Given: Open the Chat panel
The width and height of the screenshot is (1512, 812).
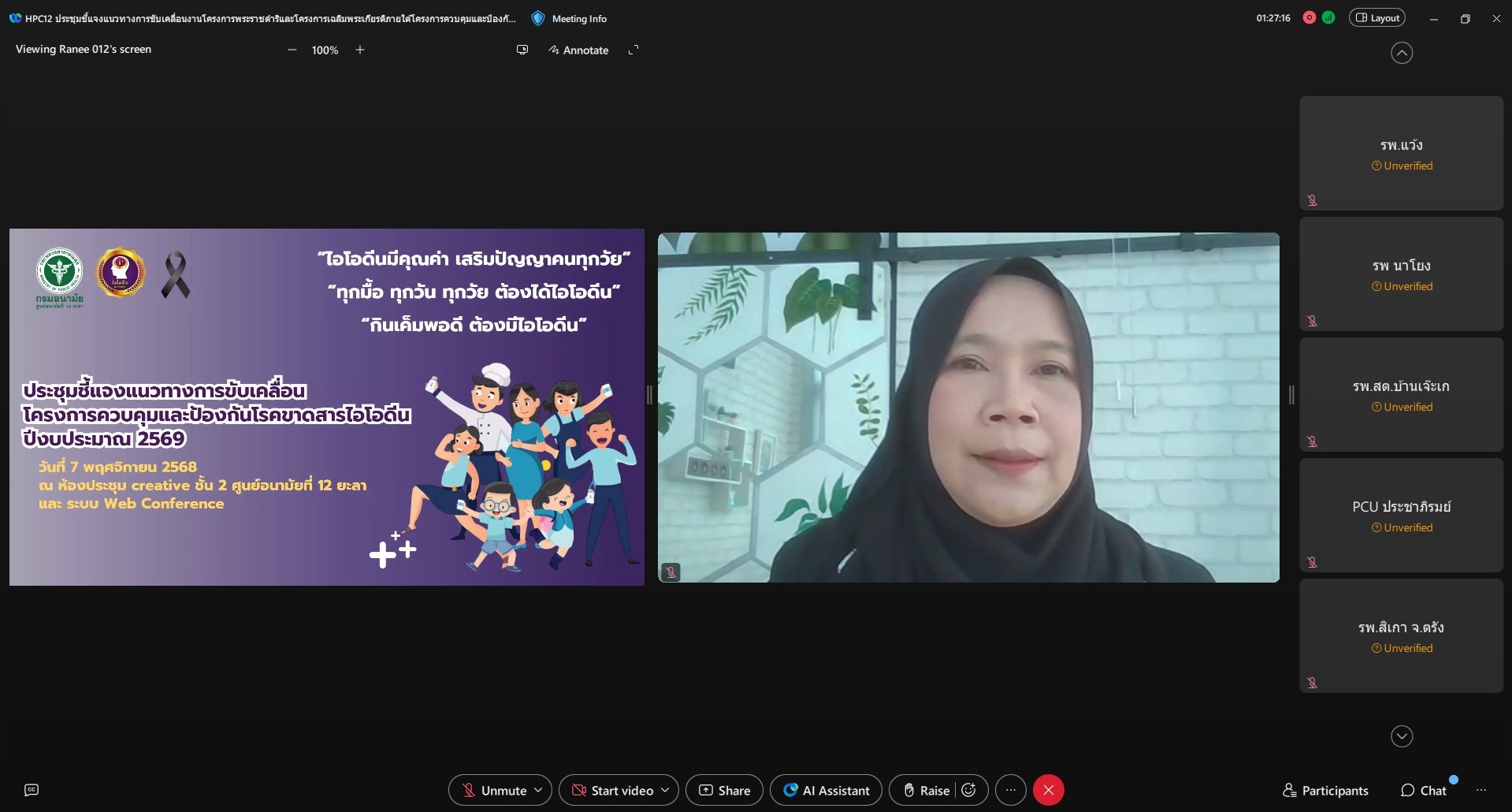Looking at the screenshot, I should (1424, 790).
